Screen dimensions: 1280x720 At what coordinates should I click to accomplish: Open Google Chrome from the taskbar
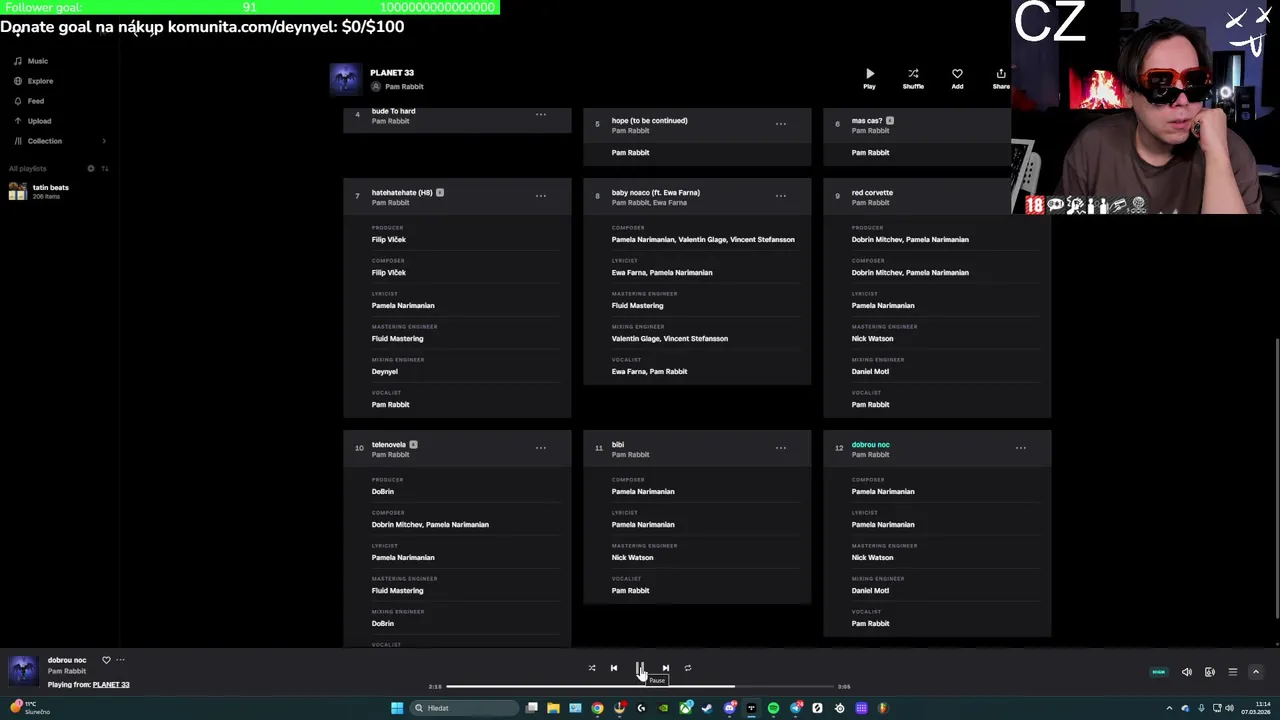coord(597,708)
